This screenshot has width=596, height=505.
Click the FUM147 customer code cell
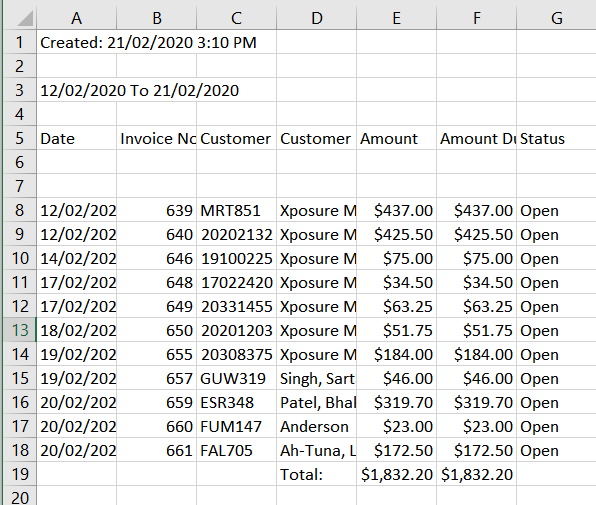[236, 426]
